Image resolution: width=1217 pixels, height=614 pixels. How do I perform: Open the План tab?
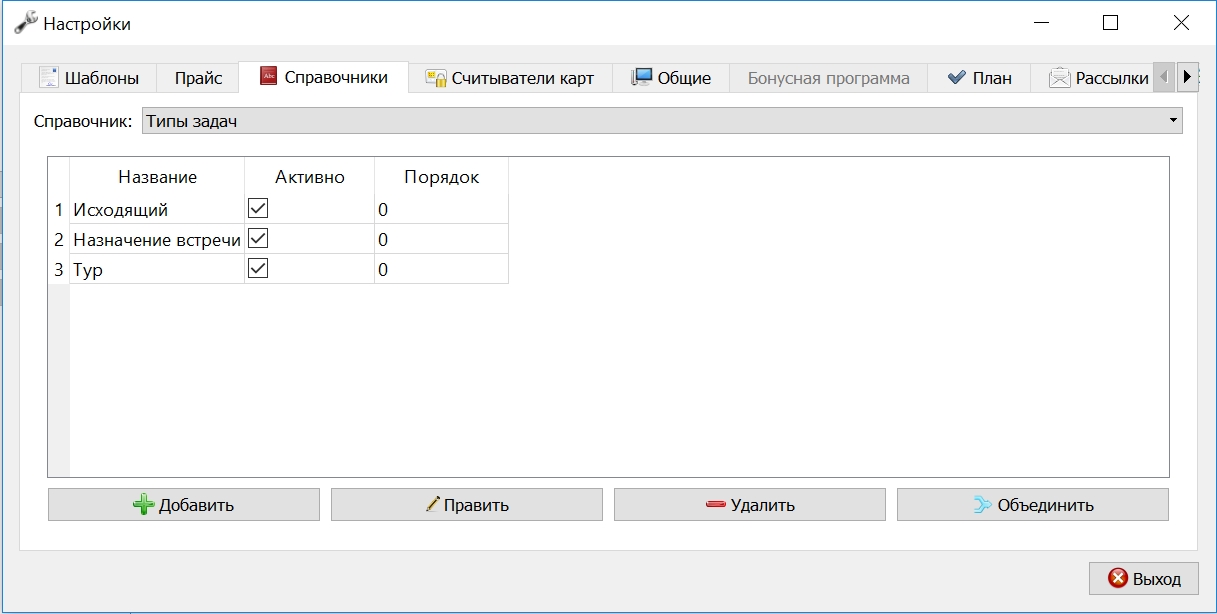tap(979, 78)
